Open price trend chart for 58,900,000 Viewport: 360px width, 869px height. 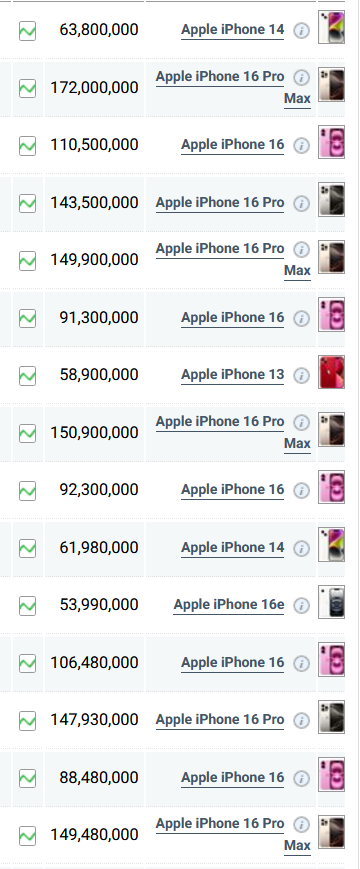point(27,376)
